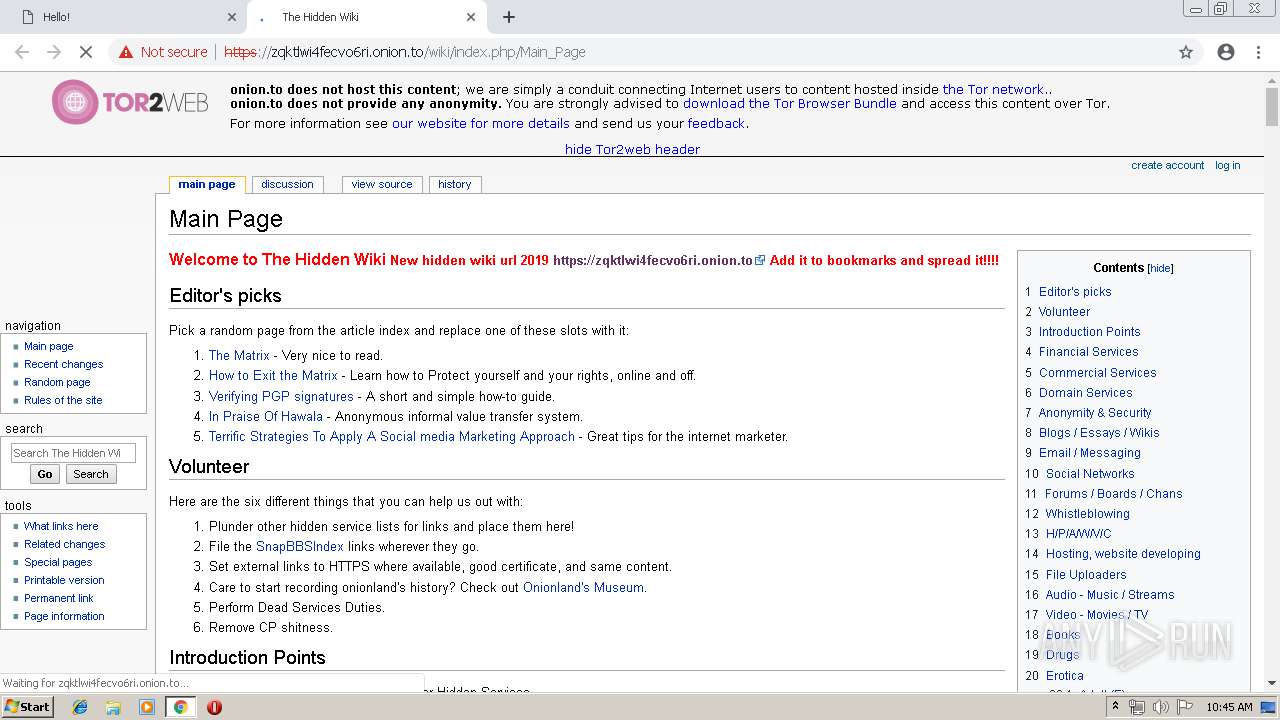This screenshot has height=720, width=1280.
Task: Open Permanent link tool
Action: (x=59, y=598)
